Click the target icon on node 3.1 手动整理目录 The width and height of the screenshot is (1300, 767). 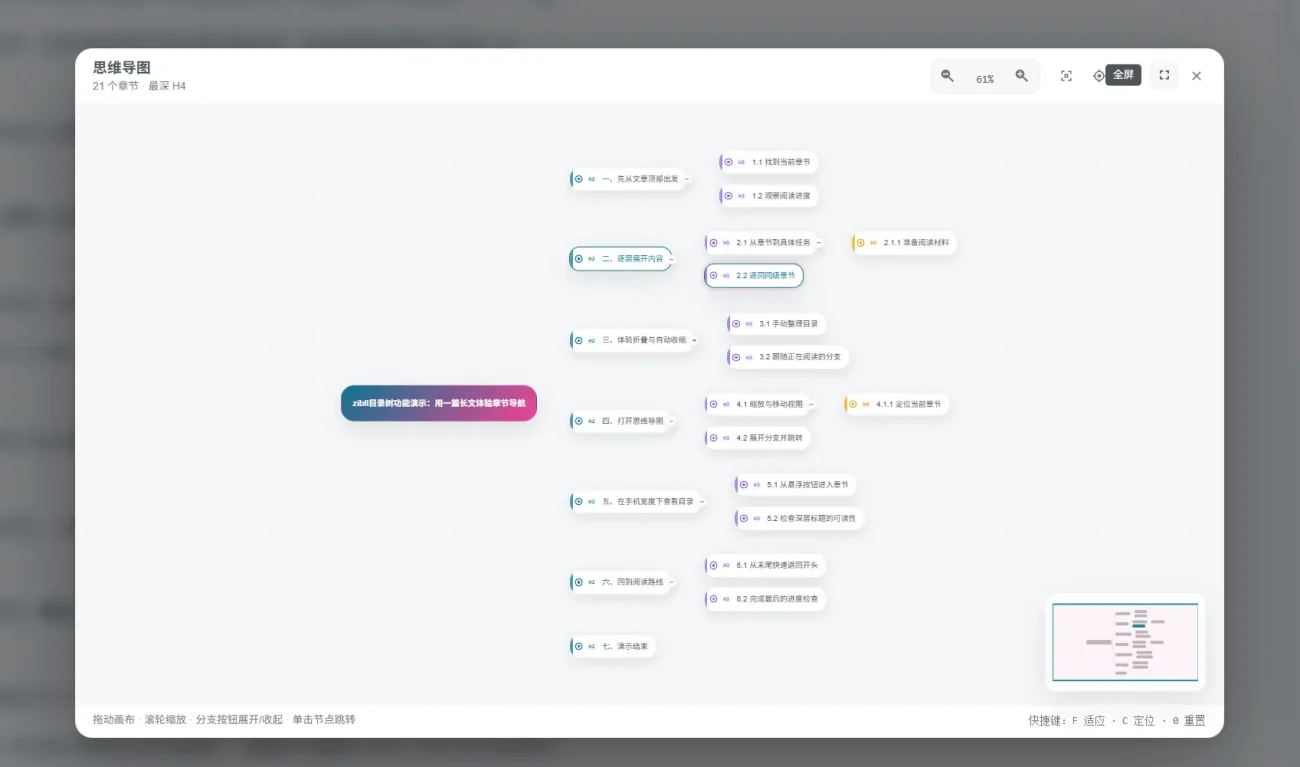coord(736,324)
